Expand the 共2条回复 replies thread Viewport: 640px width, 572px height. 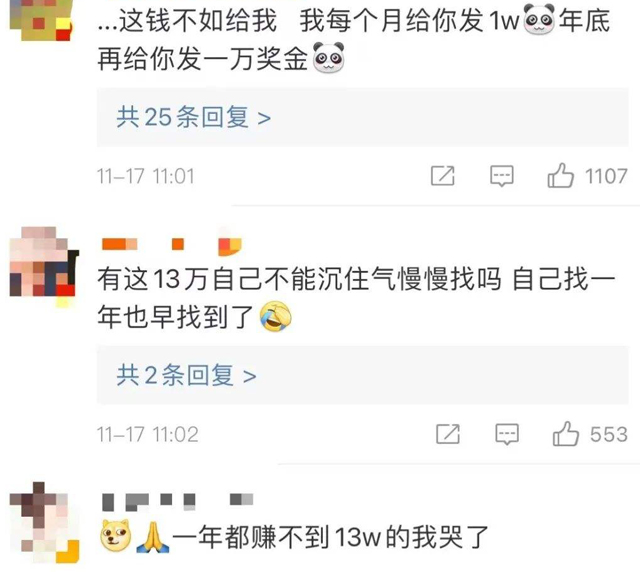[x=362, y=375]
